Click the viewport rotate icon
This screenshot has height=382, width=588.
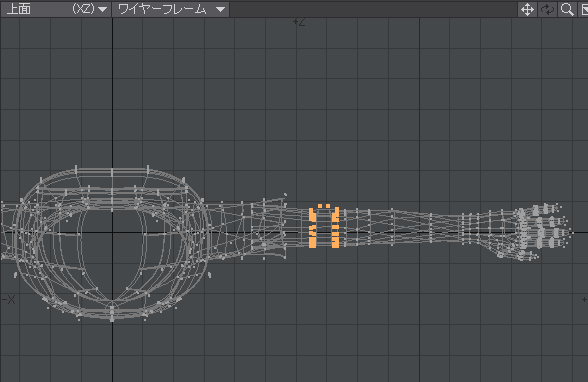pos(547,9)
